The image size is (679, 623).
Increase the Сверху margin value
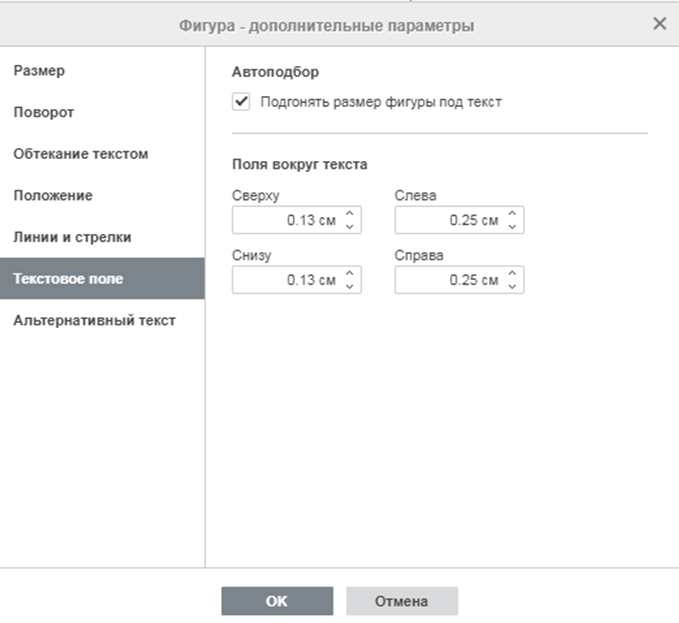[x=350, y=213]
